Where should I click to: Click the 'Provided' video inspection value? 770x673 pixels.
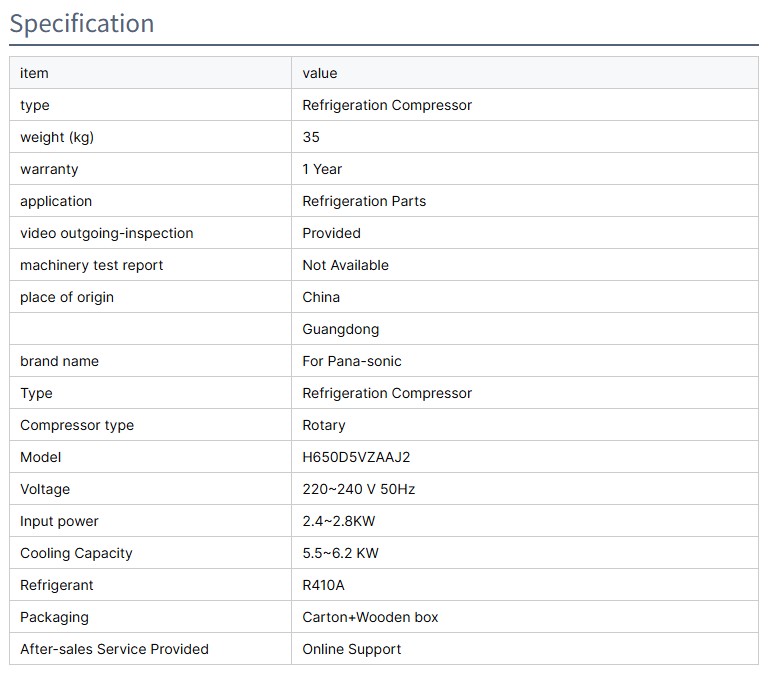331,233
